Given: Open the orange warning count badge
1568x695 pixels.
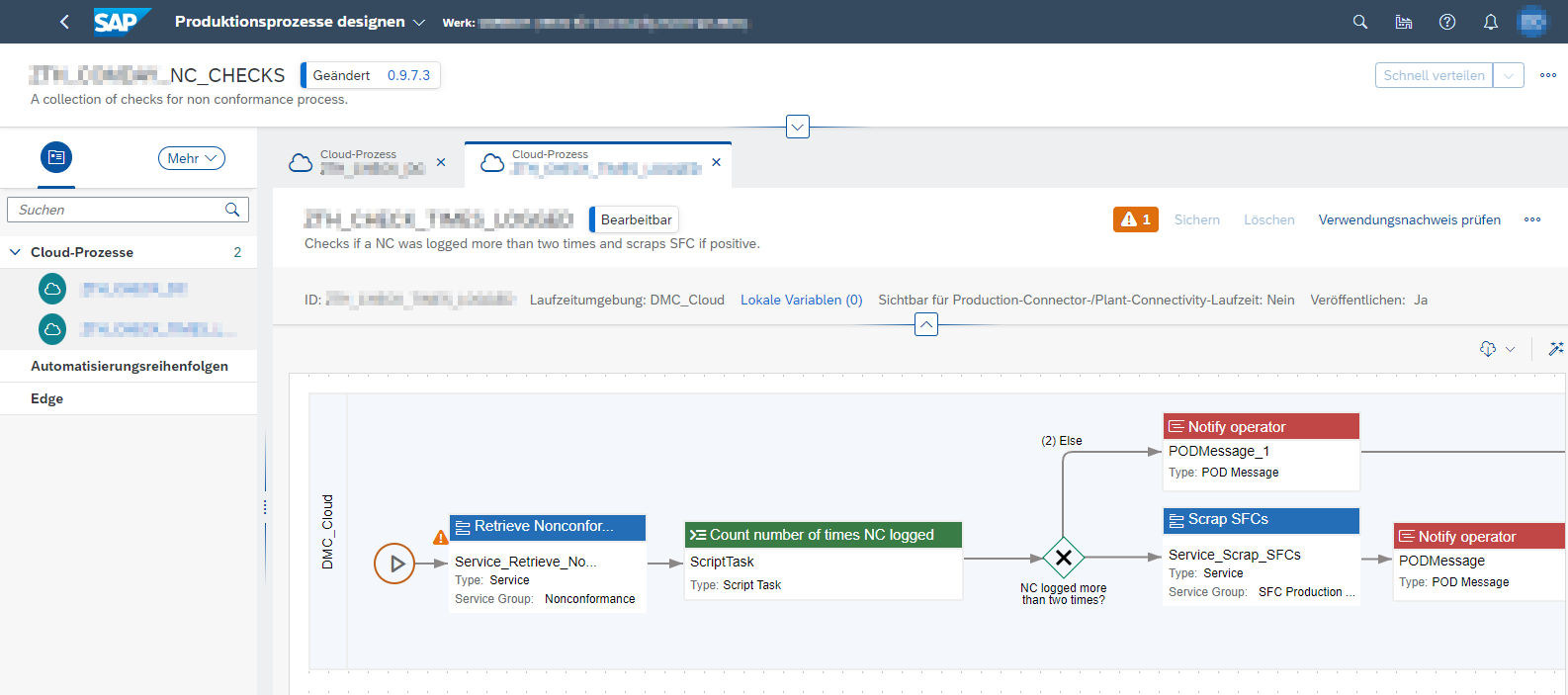Looking at the screenshot, I should pyautogui.click(x=1135, y=219).
